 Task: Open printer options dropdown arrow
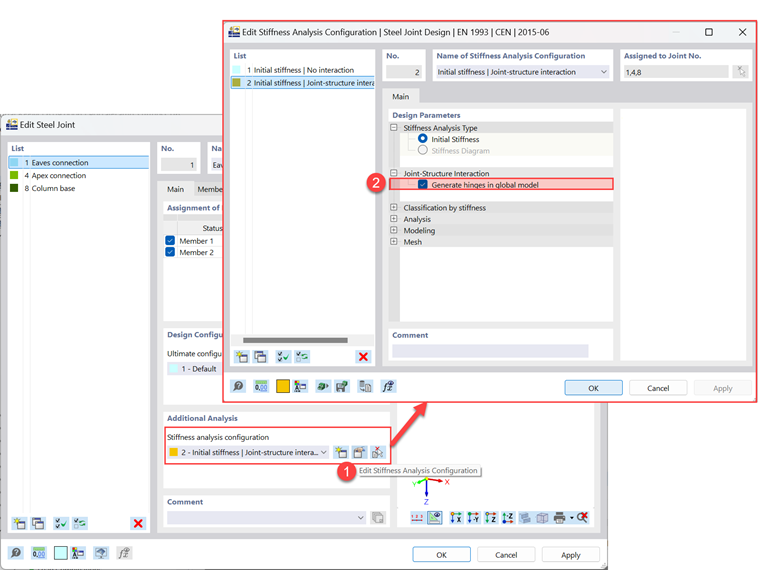571,518
